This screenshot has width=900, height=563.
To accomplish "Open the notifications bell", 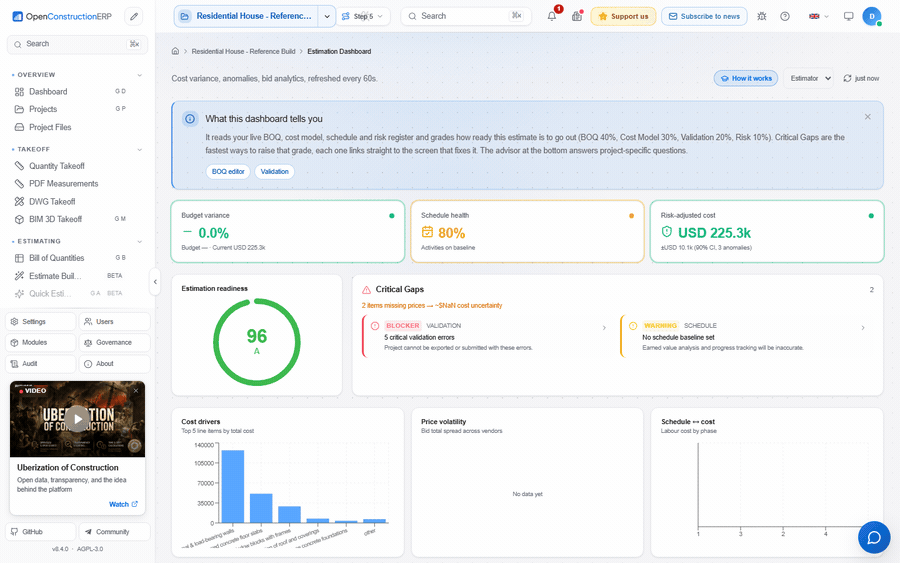I will click(x=552, y=16).
